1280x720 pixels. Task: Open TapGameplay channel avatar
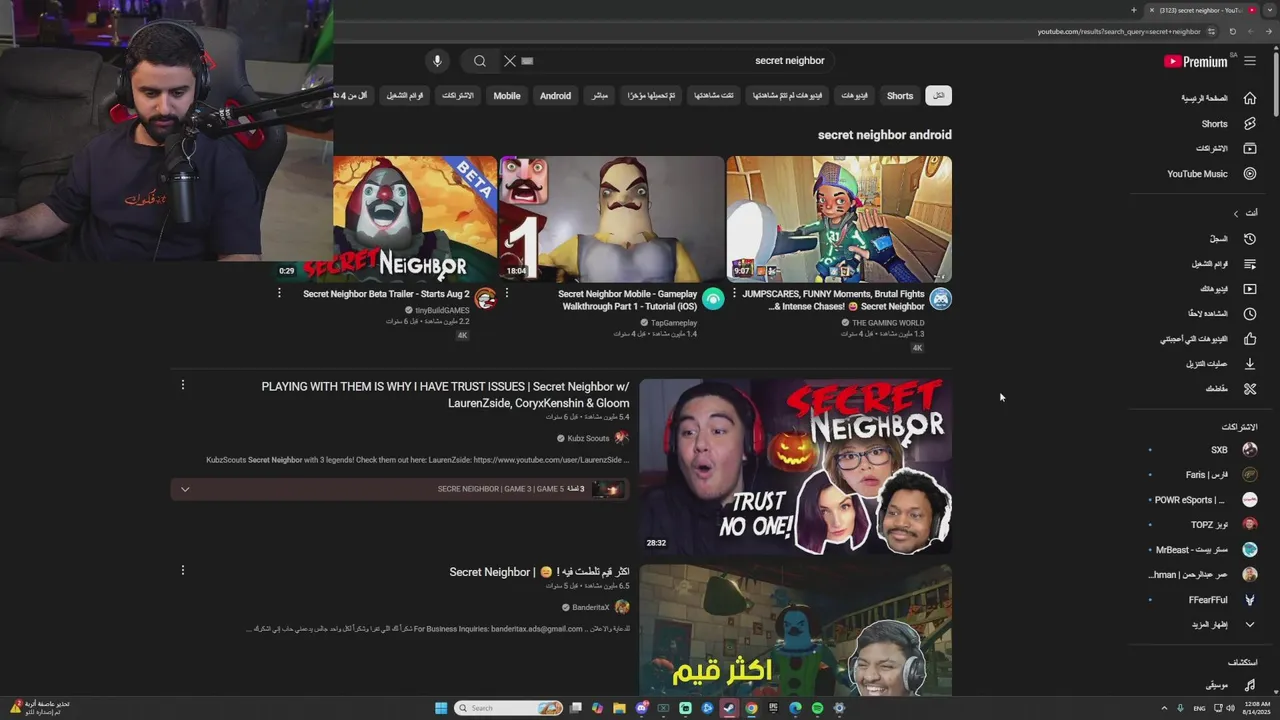[x=713, y=298]
